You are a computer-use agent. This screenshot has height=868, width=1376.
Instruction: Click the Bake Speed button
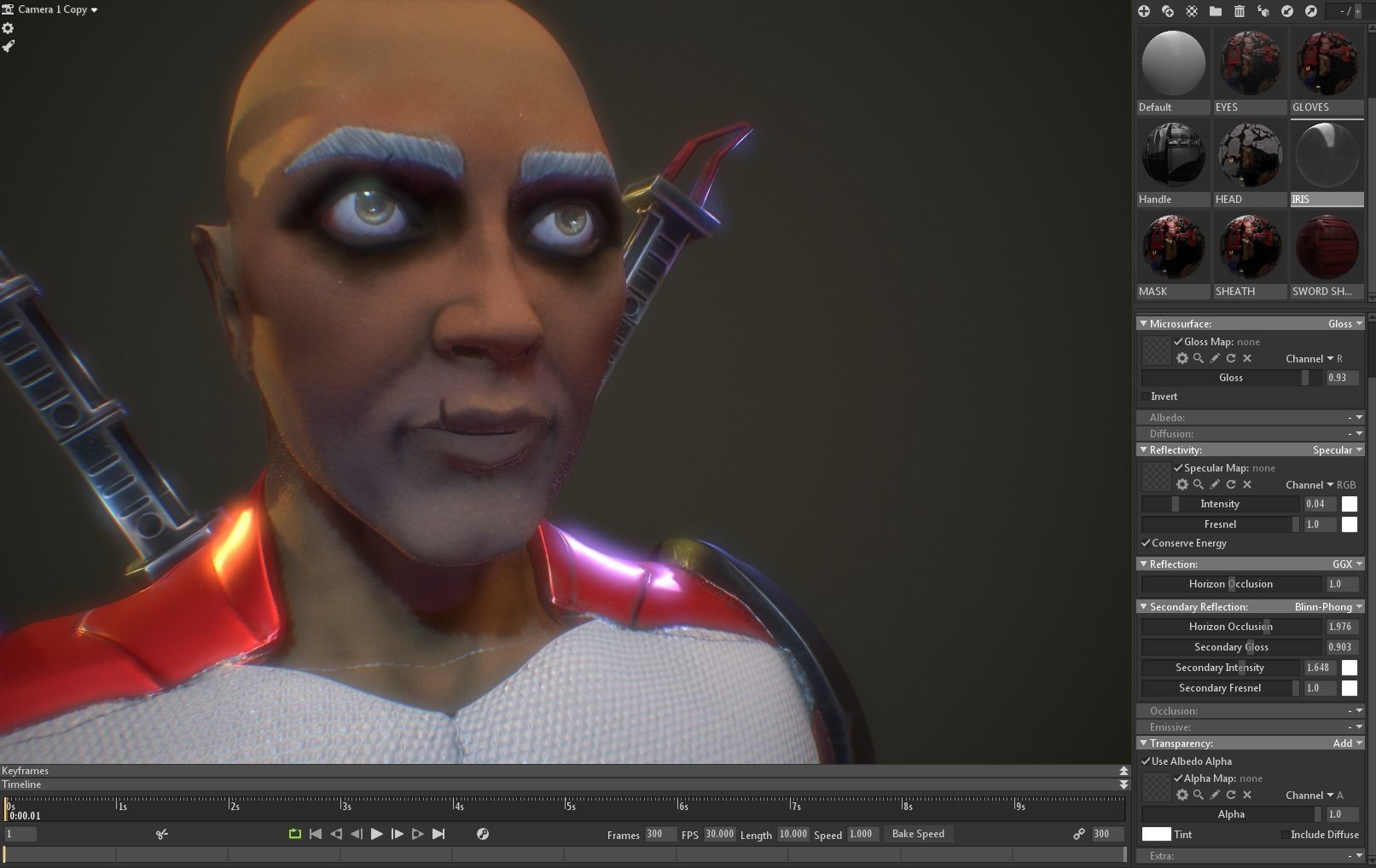coord(918,834)
